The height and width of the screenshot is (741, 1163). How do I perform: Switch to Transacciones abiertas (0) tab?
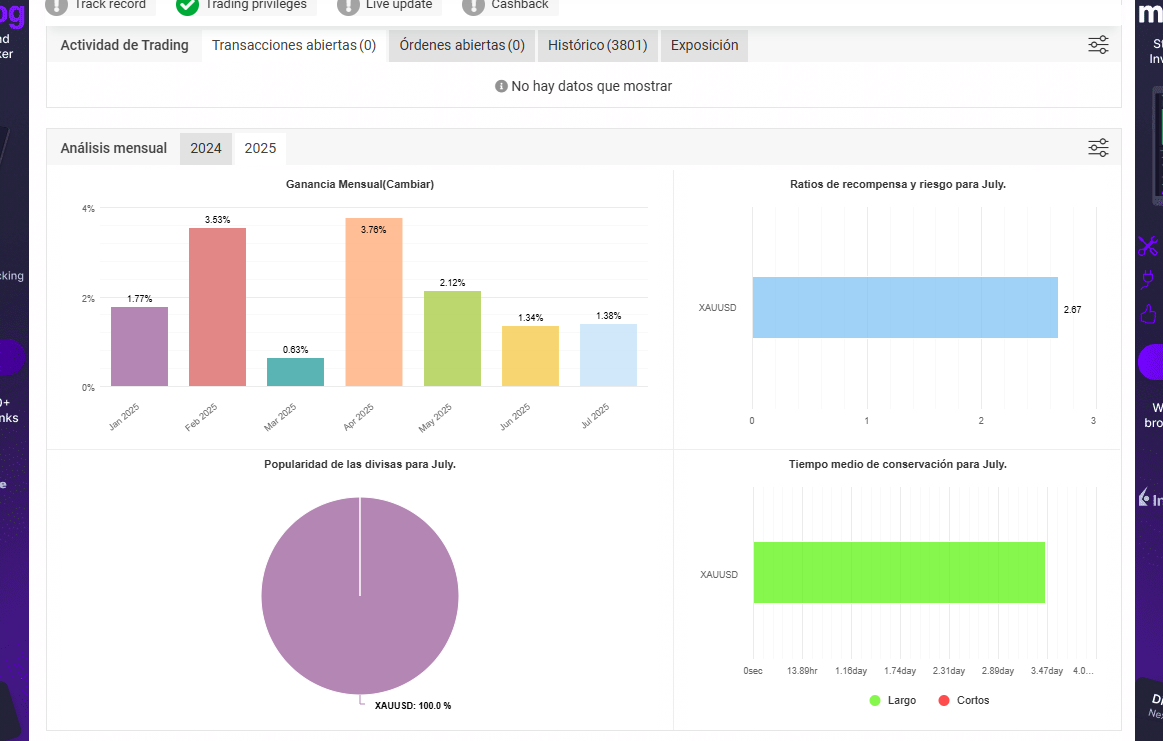point(294,45)
